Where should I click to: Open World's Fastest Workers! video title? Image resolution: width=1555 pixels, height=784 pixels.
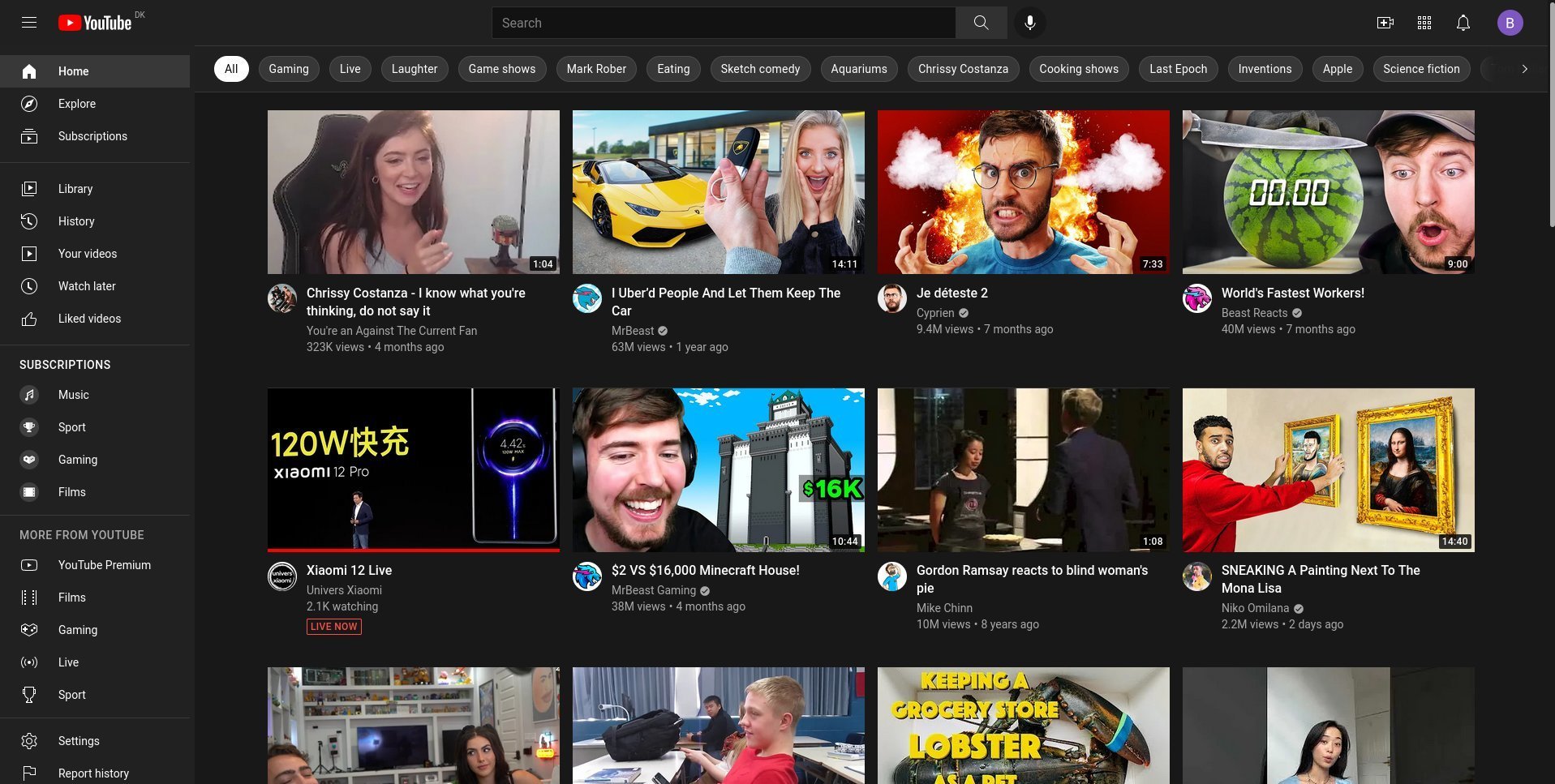click(x=1293, y=293)
